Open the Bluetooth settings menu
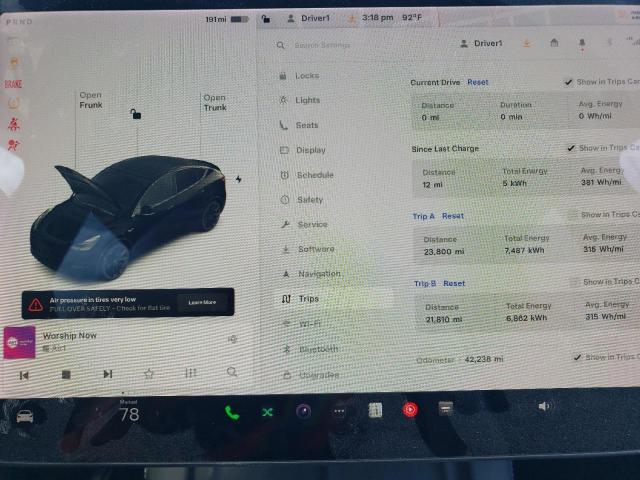Screen dimensions: 640x480 tap(311, 349)
